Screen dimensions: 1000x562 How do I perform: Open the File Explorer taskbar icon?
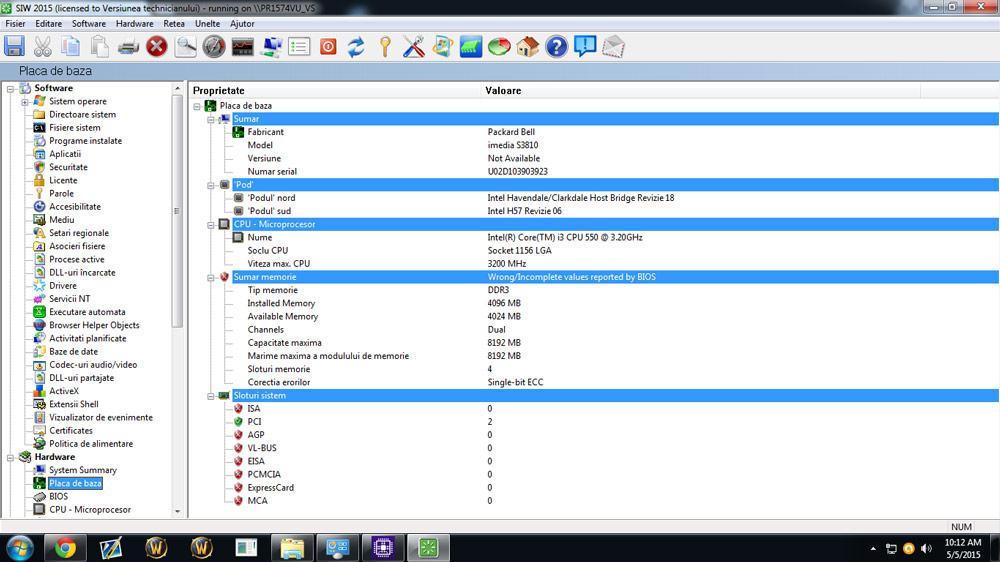pos(292,548)
